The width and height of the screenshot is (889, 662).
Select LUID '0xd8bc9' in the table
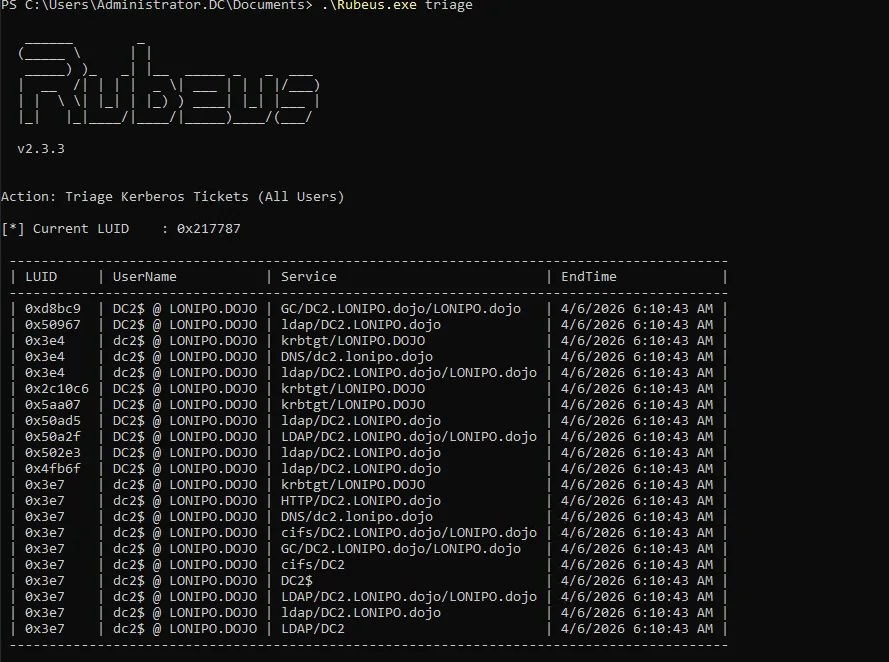click(53, 309)
